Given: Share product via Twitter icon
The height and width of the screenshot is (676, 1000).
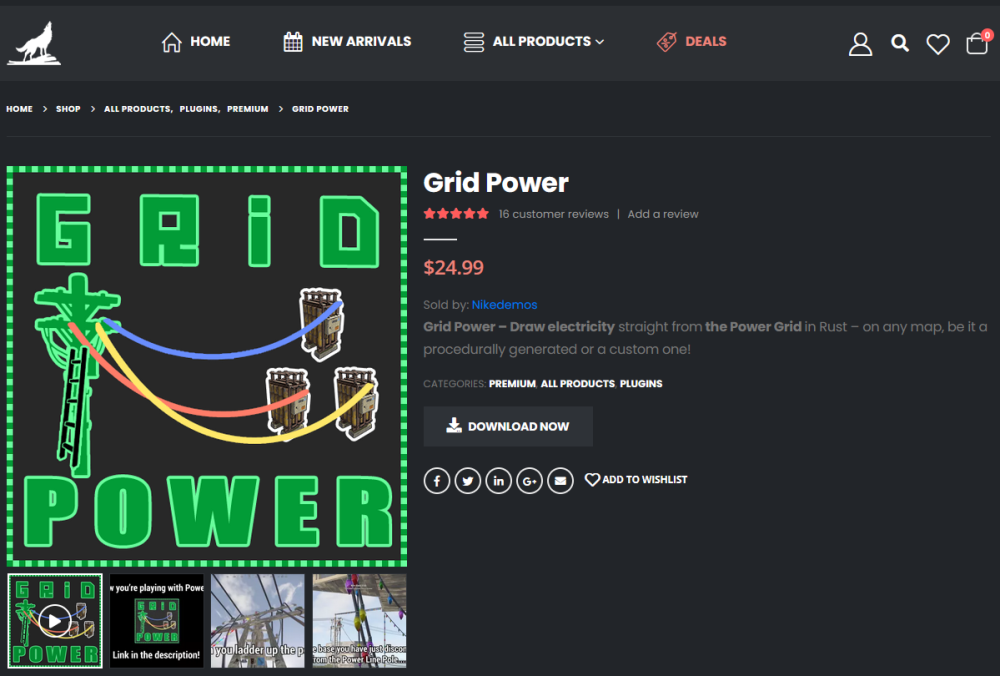Looking at the screenshot, I should point(467,481).
